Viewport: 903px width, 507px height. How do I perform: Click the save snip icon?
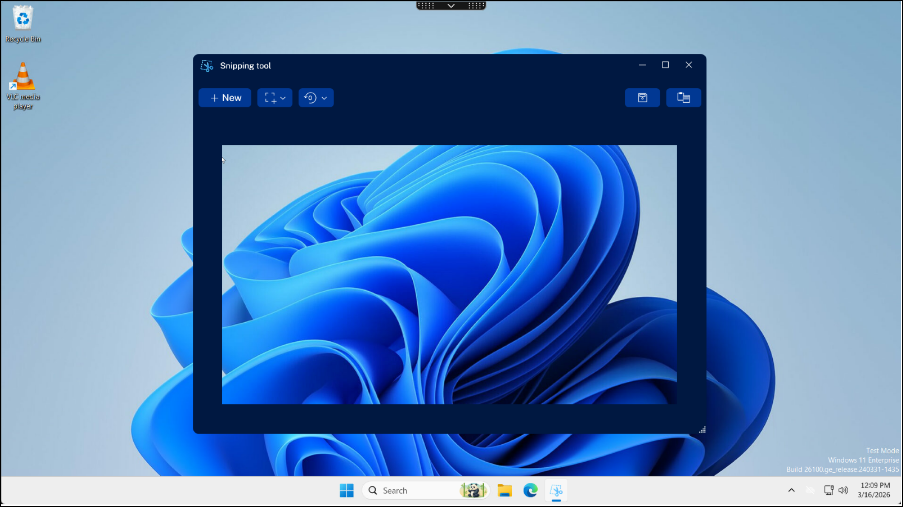click(x=642, y=98)
